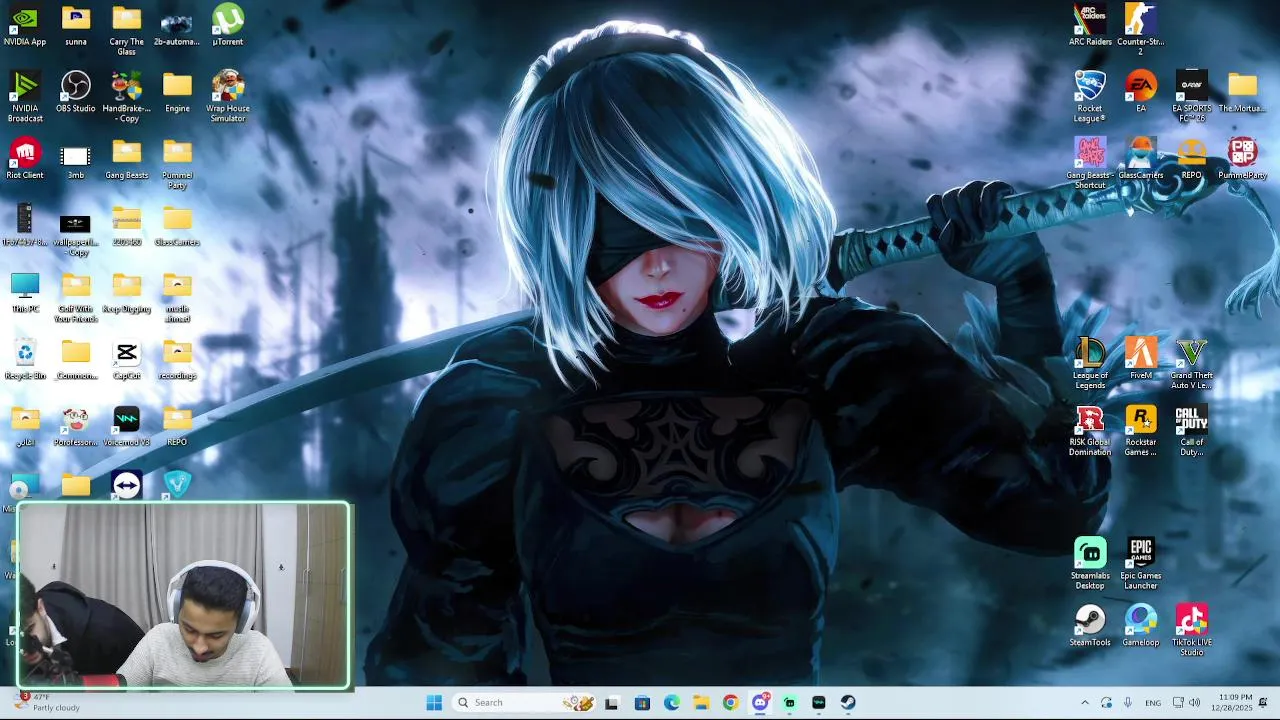
Task: Open Microsoft Store from the taskbar
Action: pos(642,702)
